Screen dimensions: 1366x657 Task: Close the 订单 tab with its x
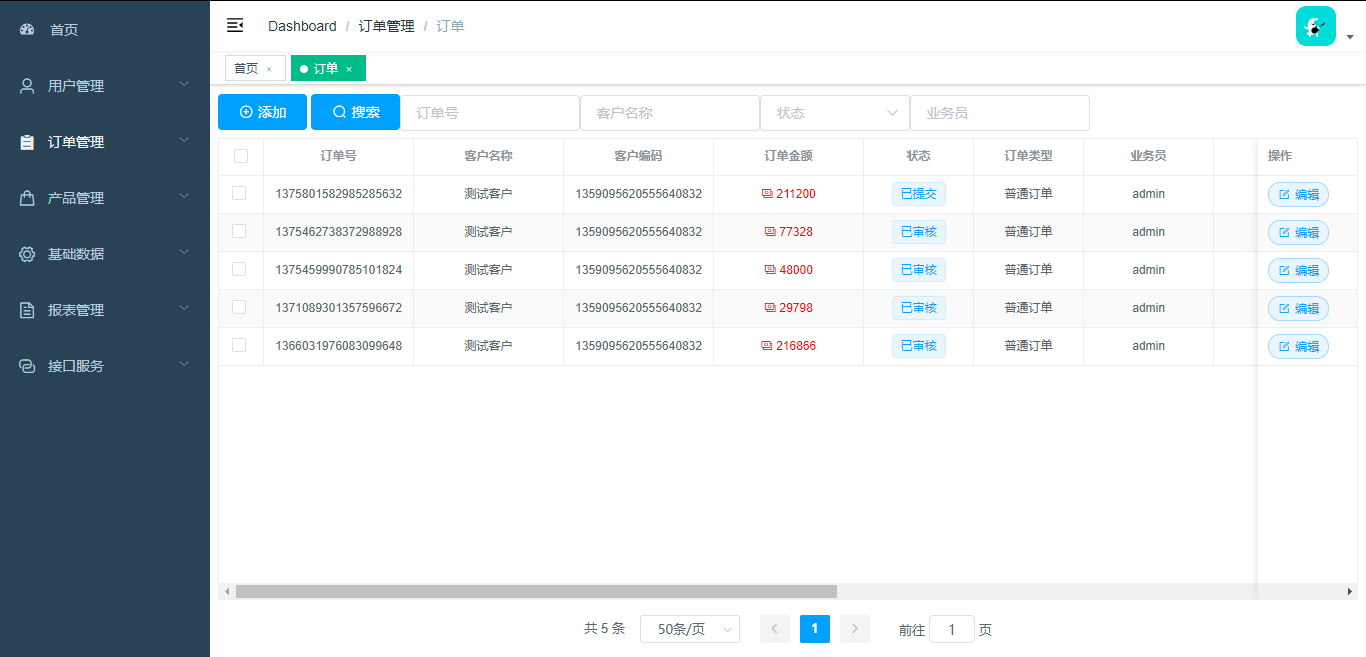(349, 69)
